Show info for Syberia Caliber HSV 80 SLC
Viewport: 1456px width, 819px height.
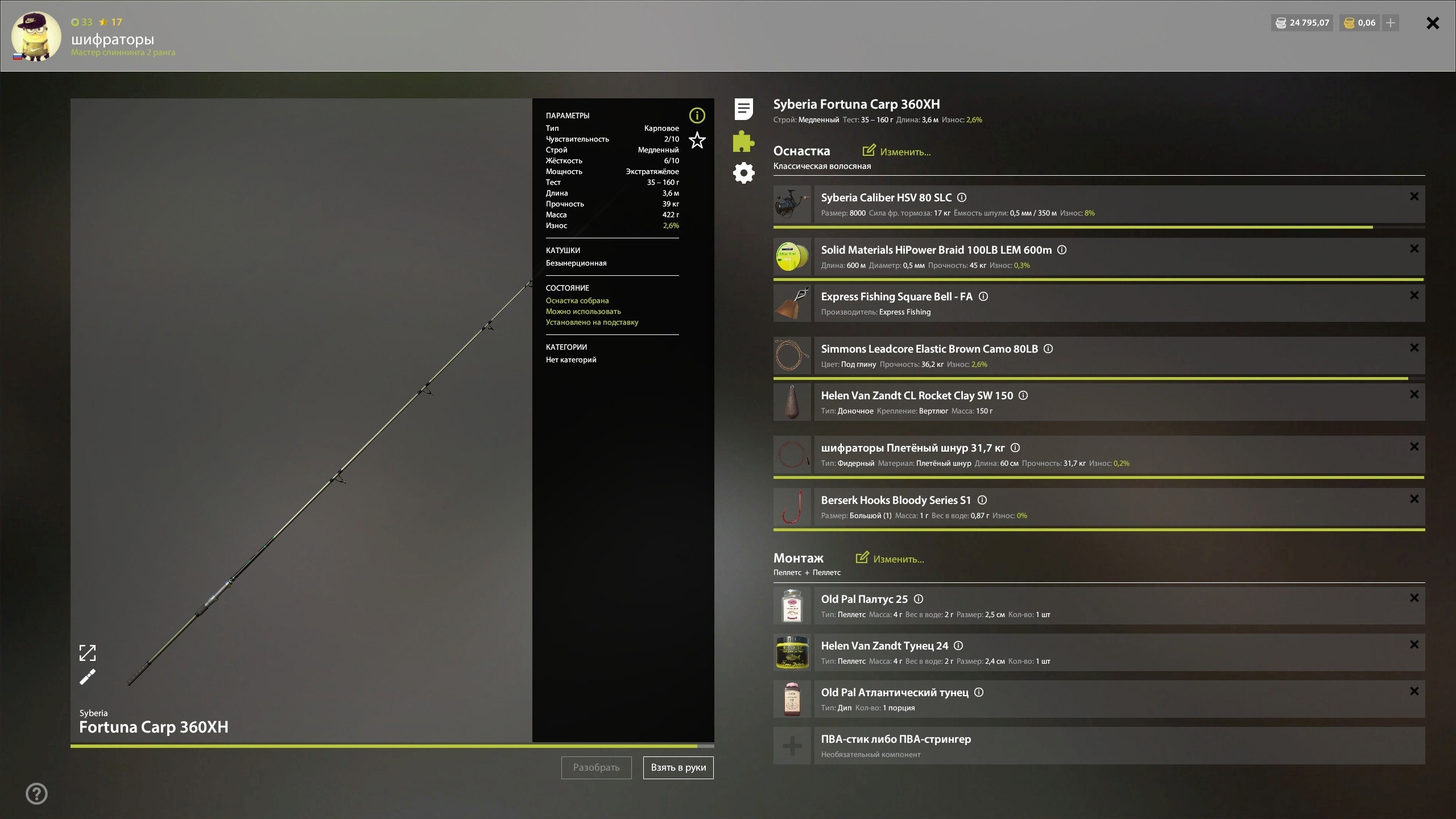tap(962, 197)
